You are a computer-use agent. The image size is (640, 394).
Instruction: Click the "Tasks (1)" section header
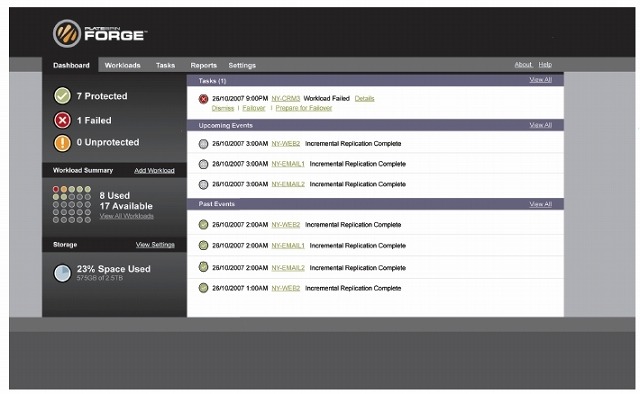[212, 81]
